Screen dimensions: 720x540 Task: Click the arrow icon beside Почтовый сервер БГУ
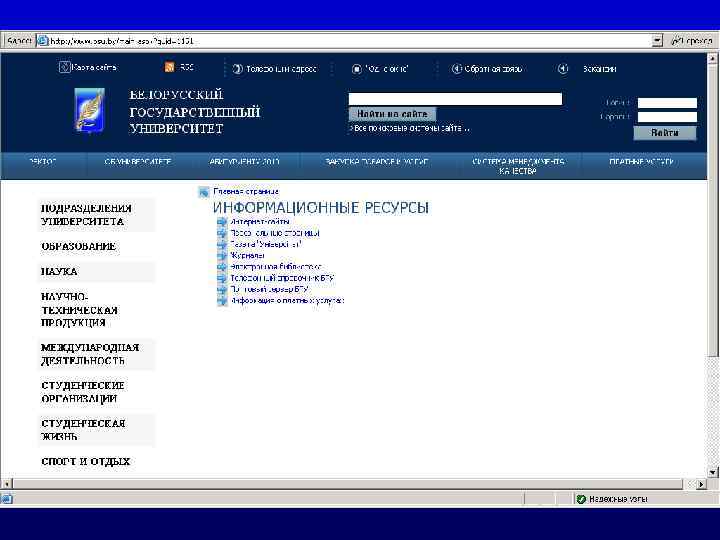222,289
